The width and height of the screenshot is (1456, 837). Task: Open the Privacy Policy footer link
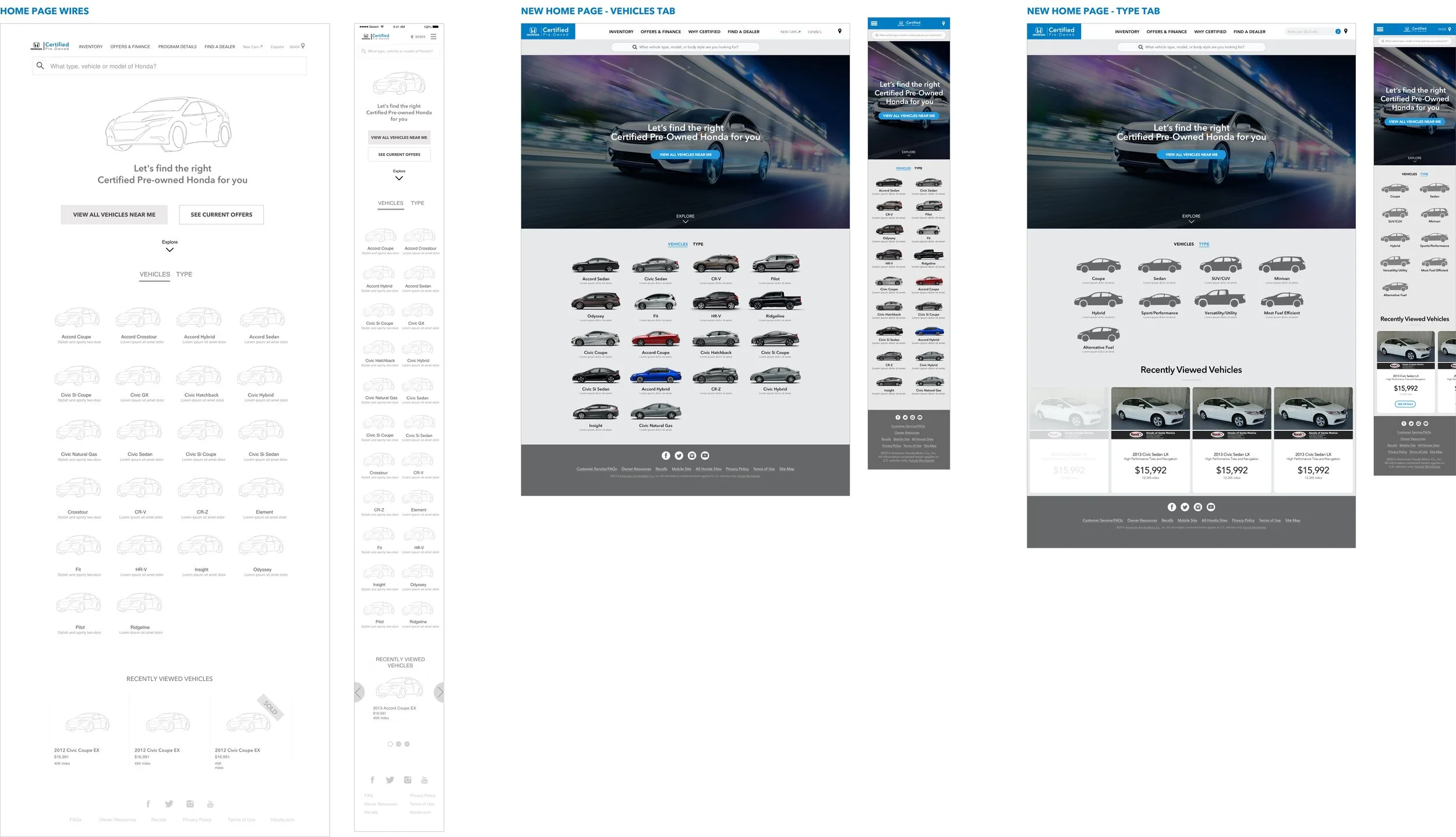pyautogui.click(x=196, y=819)
